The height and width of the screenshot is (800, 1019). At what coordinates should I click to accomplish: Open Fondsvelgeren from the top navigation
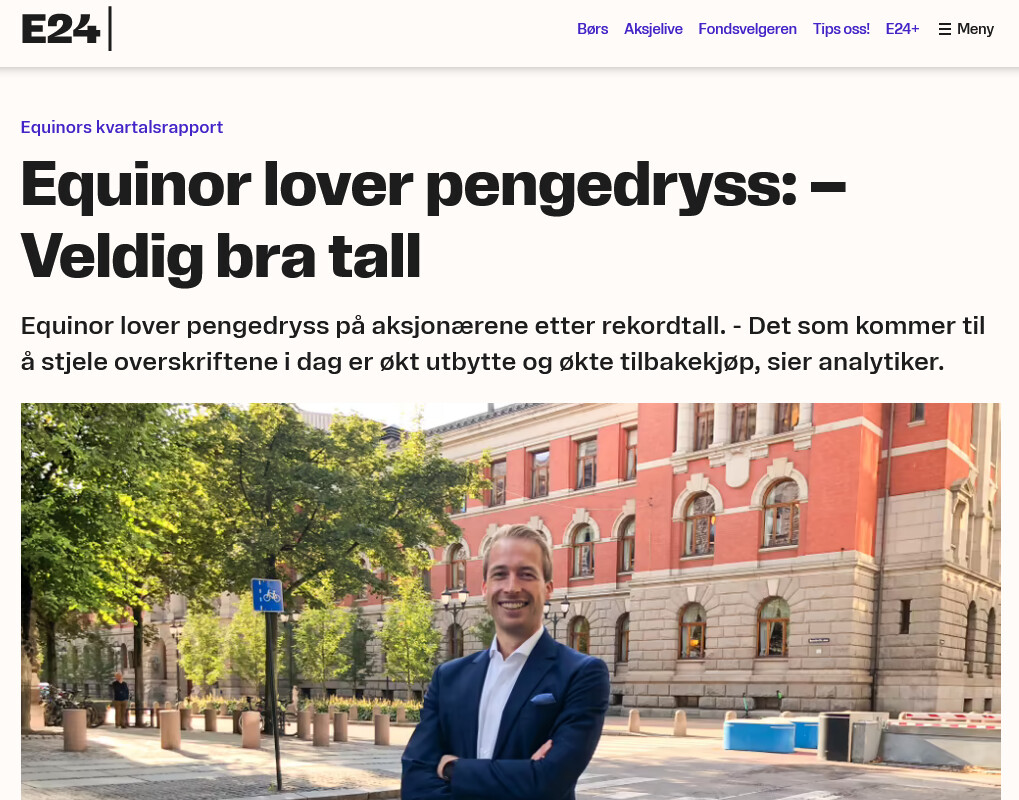pyautogui.click(x=747, y=29)
